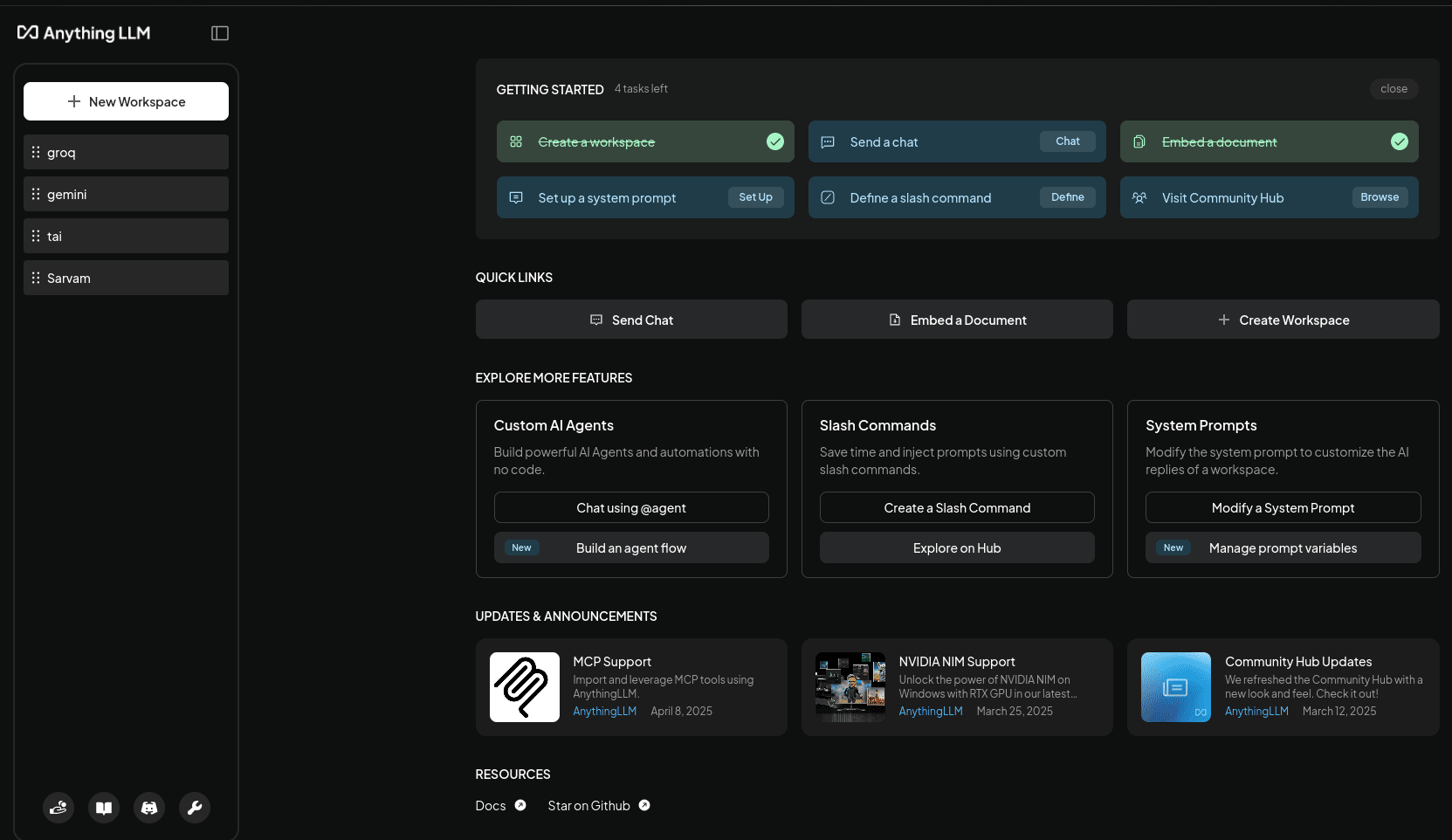Click the drag handle beside groq workspace

[x=36, y=152]
